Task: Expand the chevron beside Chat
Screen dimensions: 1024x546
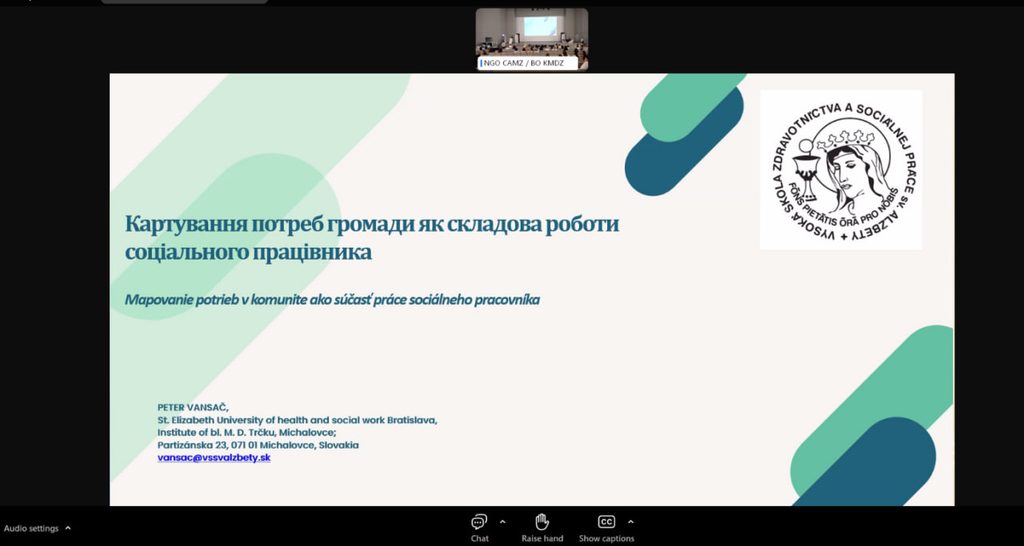Action: (502, 522)
